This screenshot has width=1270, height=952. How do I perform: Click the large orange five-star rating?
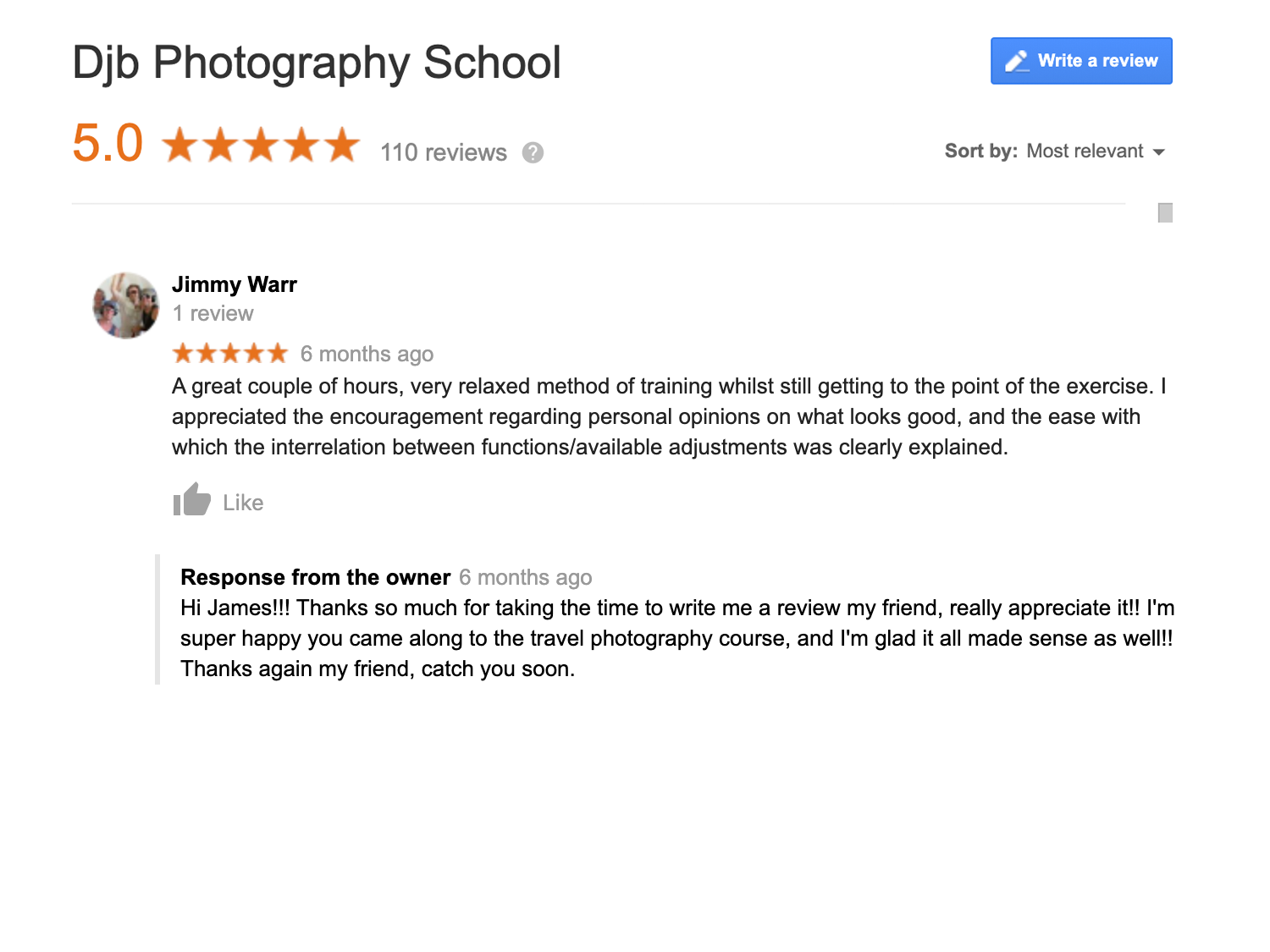(x=261, y=145)
